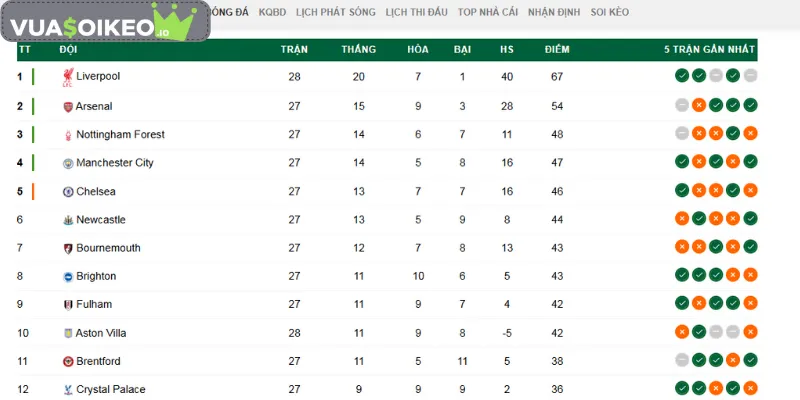Open the Bournemouth team link
This screenshot has width=800, height=400.
tap(108, 248)
